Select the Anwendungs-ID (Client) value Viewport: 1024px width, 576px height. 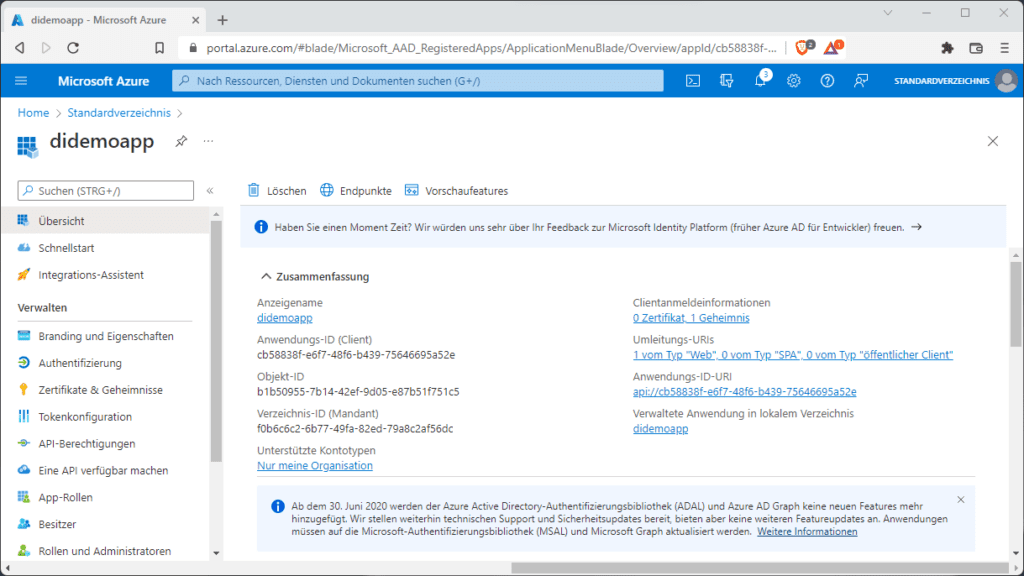356,355
